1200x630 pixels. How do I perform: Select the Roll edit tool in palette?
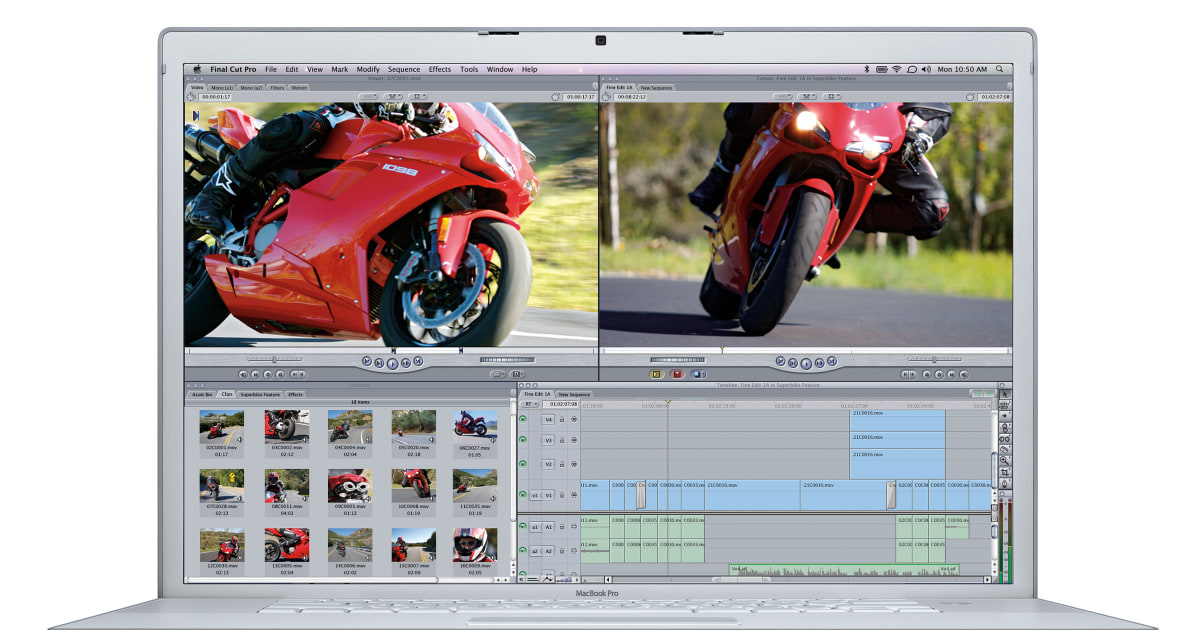click(x=1005, y=427)
